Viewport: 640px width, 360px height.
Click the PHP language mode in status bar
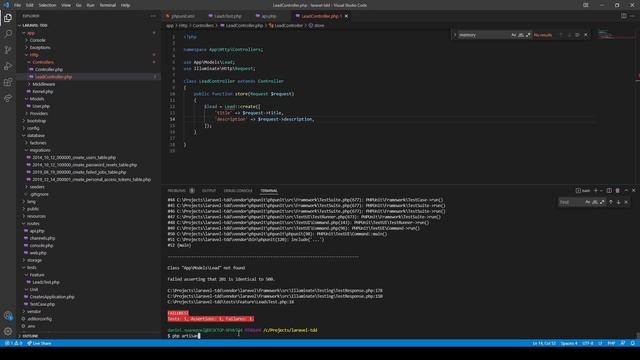tap(611, 343)
